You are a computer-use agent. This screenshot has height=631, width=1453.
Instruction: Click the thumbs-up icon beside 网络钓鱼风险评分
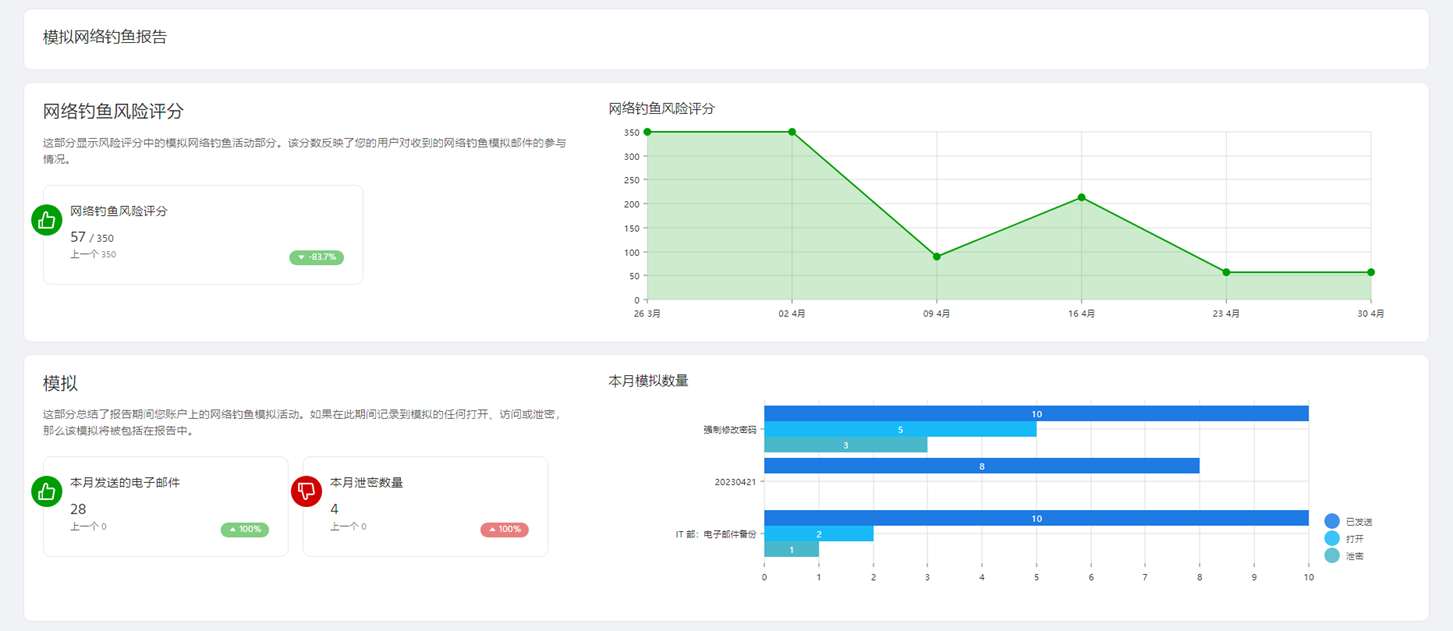coord(46,221)
